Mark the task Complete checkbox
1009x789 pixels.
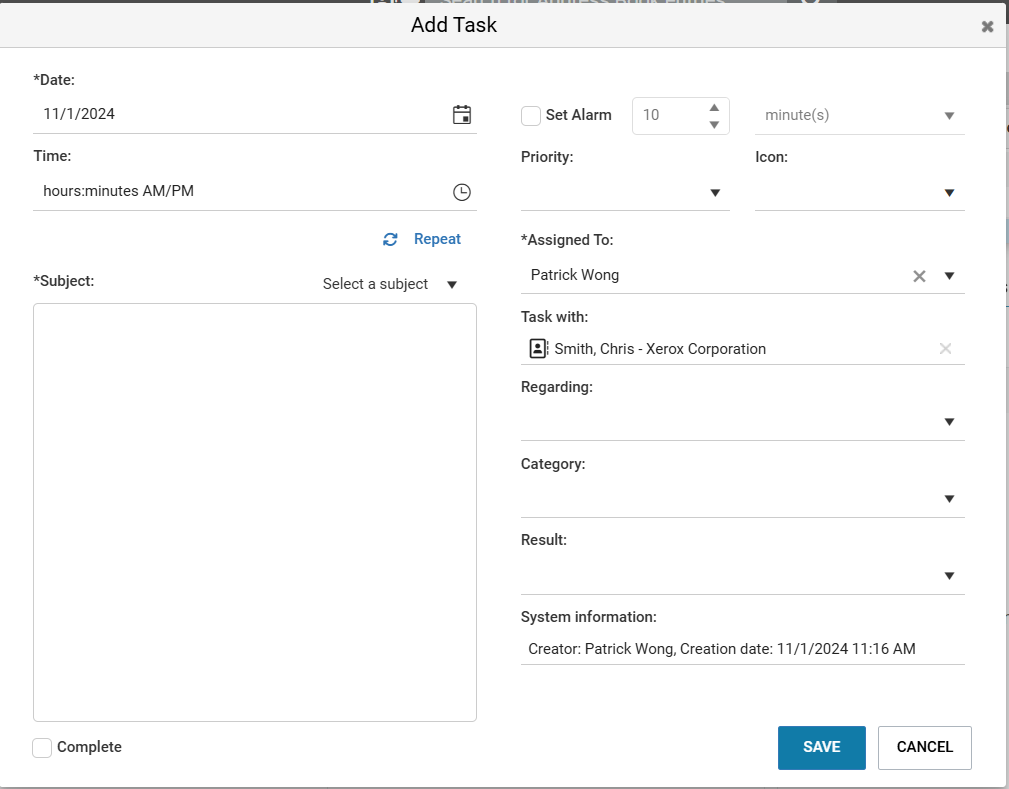[42, 748]
